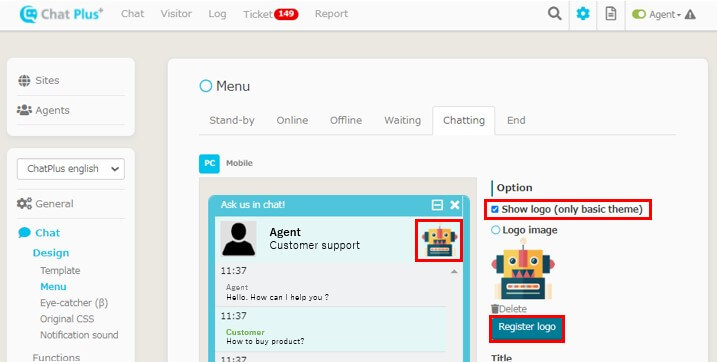Image resolution: width=717 pixels, height=362 pixels.
Task: Select the PC preview mode
Action: point(209,164)
